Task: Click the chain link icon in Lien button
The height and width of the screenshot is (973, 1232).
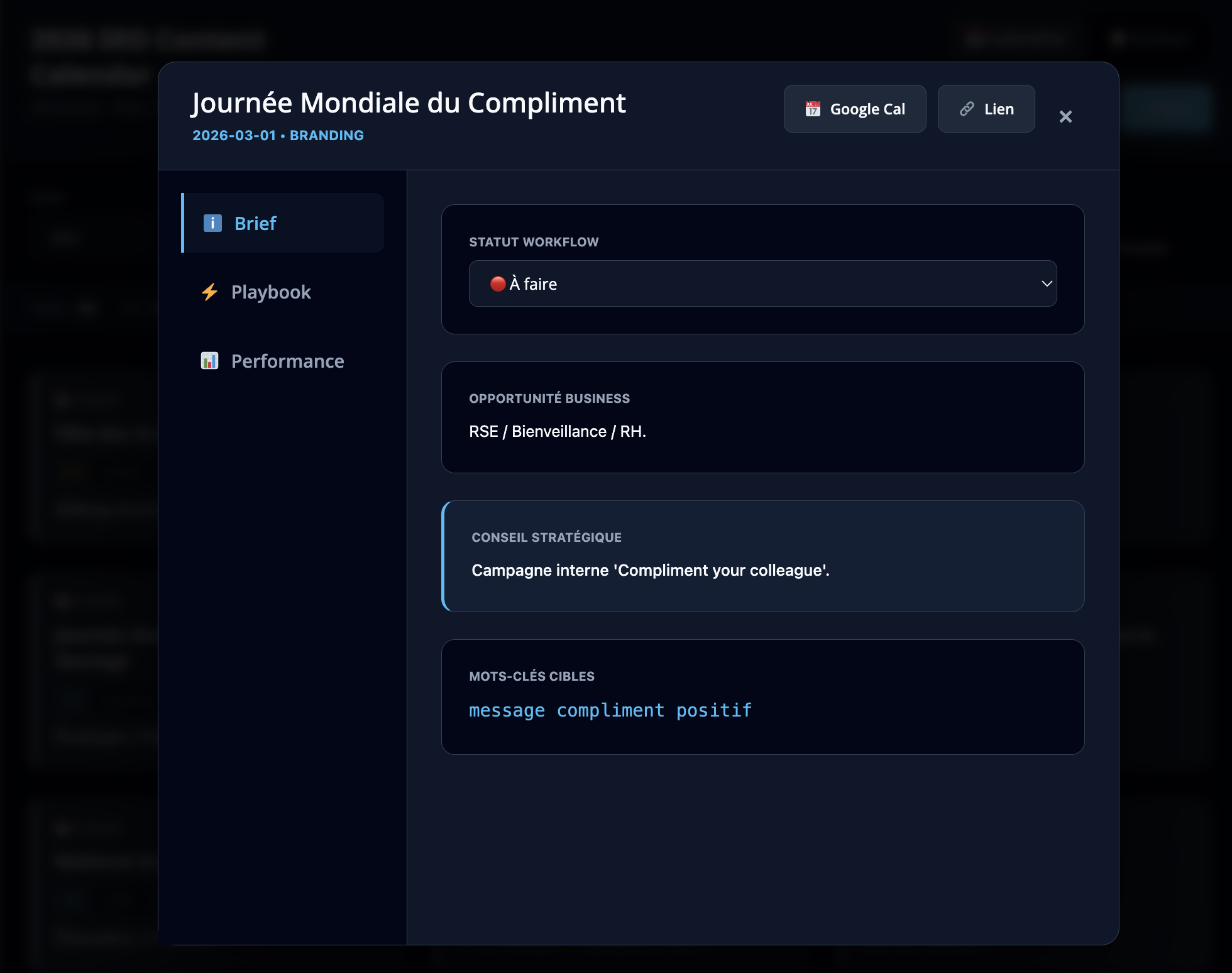Action: [x=967, y=109]
